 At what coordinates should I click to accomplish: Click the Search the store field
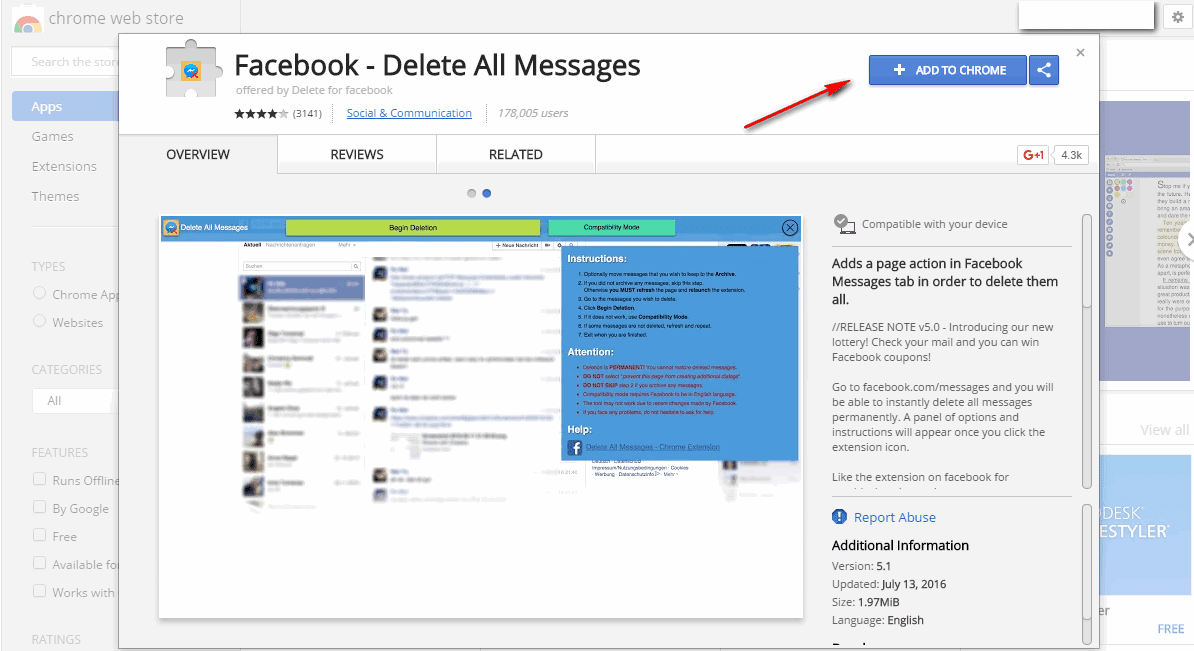click(65, 62)
